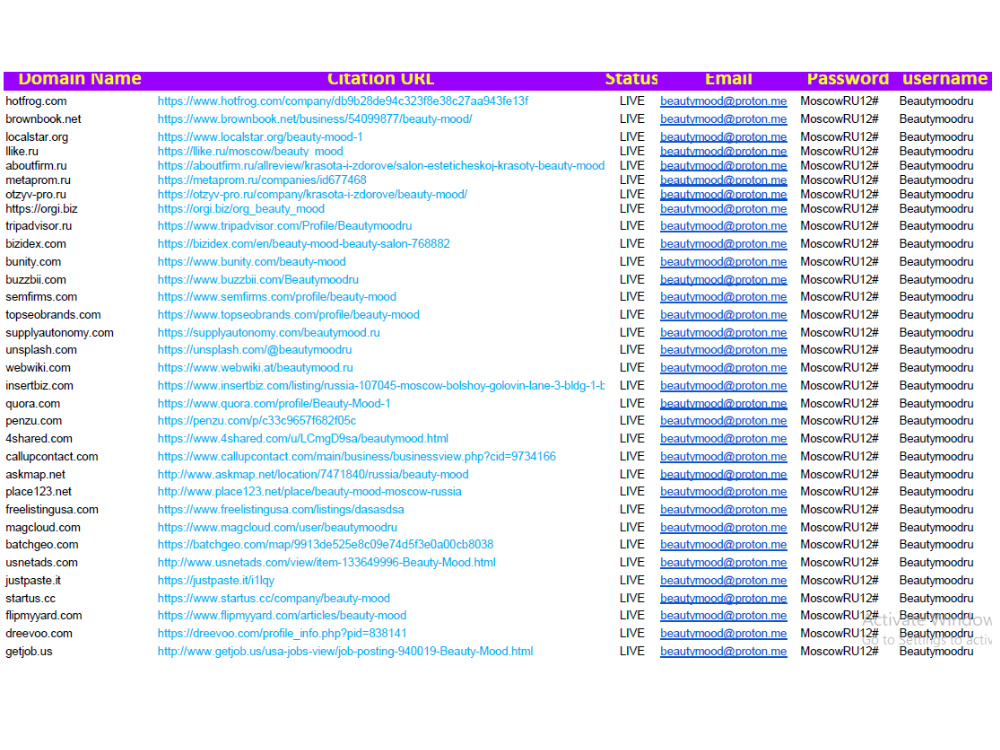Open the bizidex.com beauty salon link
The image size is (1000, 750).
click(x=304, y=244)
